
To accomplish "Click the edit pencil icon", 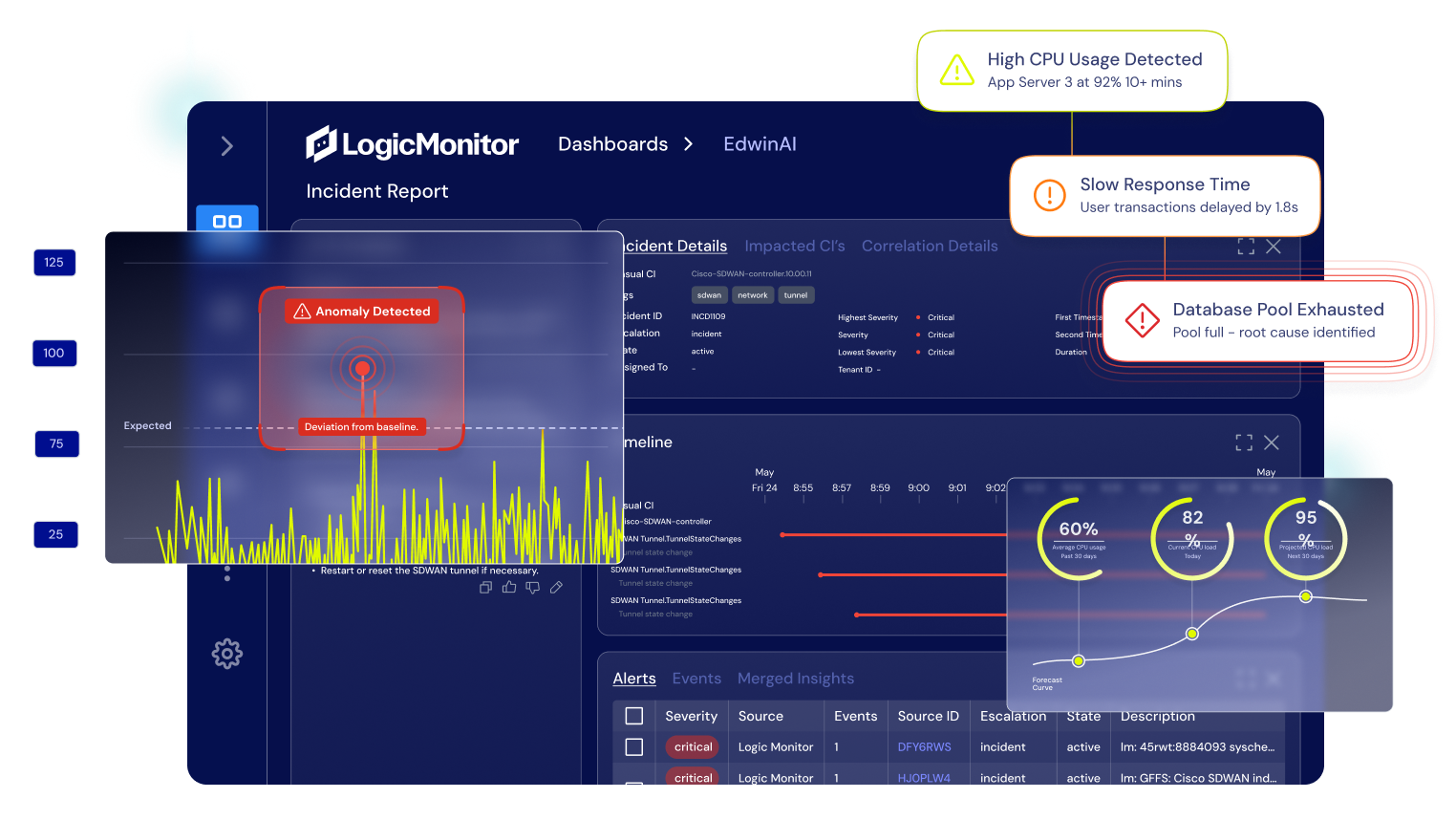I will [x=556, y=588].
